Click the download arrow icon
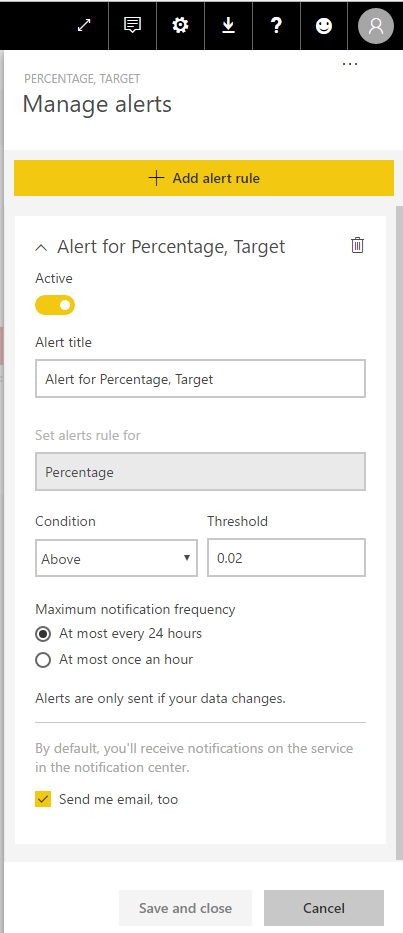 pyautogui.click(x=228, y=25)
